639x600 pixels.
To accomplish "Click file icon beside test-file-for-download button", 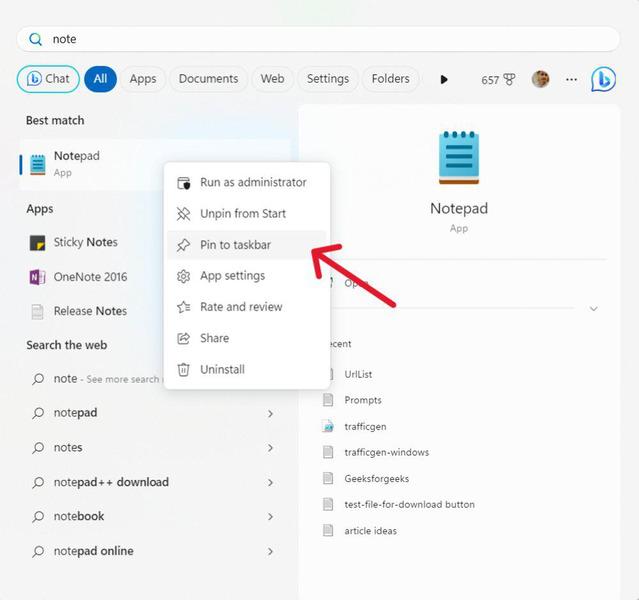I will (x=328, y=504).
